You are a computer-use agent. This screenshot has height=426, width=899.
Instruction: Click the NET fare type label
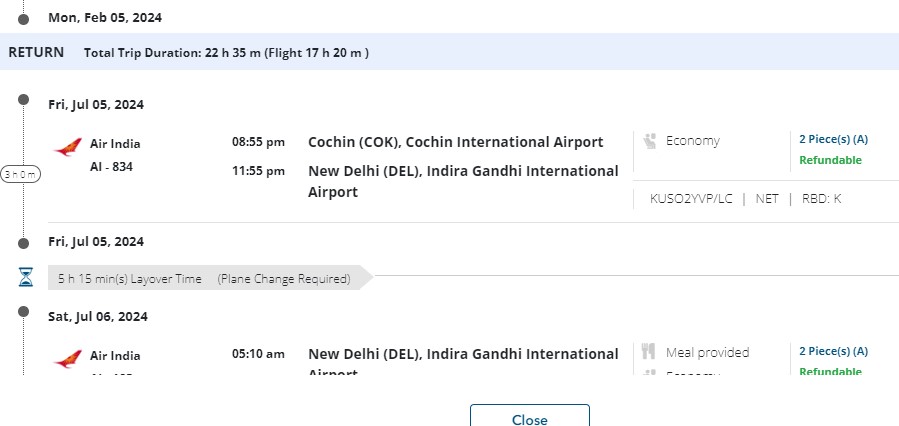767,198
